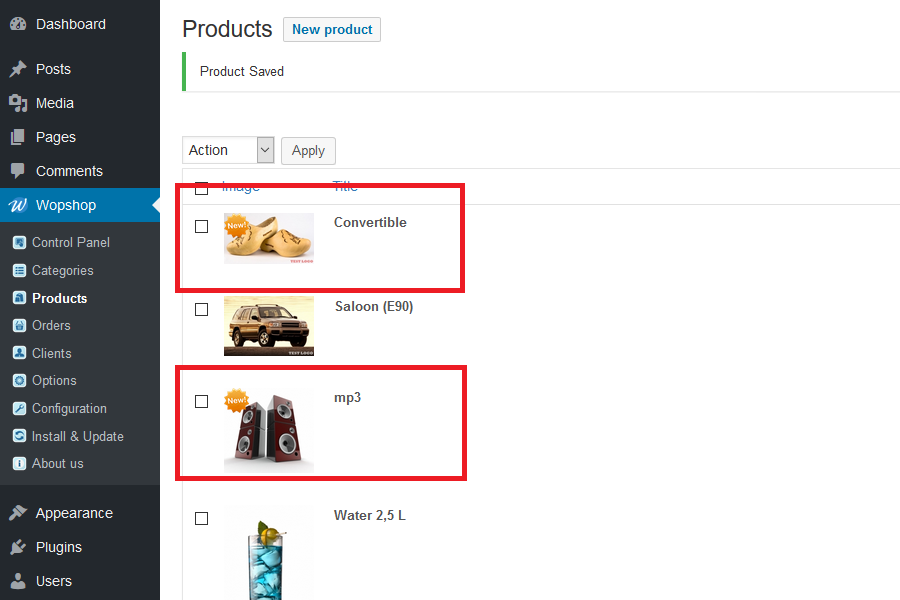The height and width of the screenshot is (600, 900).
Task: Click the Wopshop logo icon
Action: [18, 205]
